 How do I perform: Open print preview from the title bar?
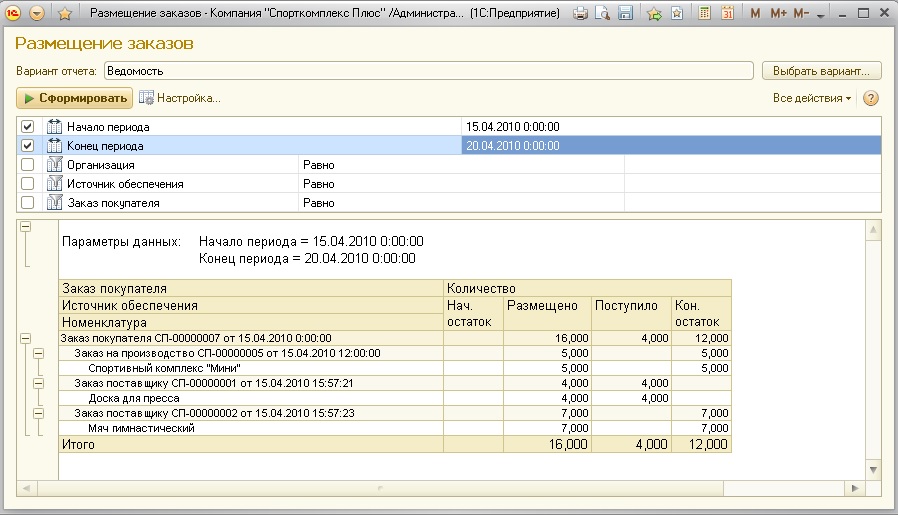tap(603, 14)
